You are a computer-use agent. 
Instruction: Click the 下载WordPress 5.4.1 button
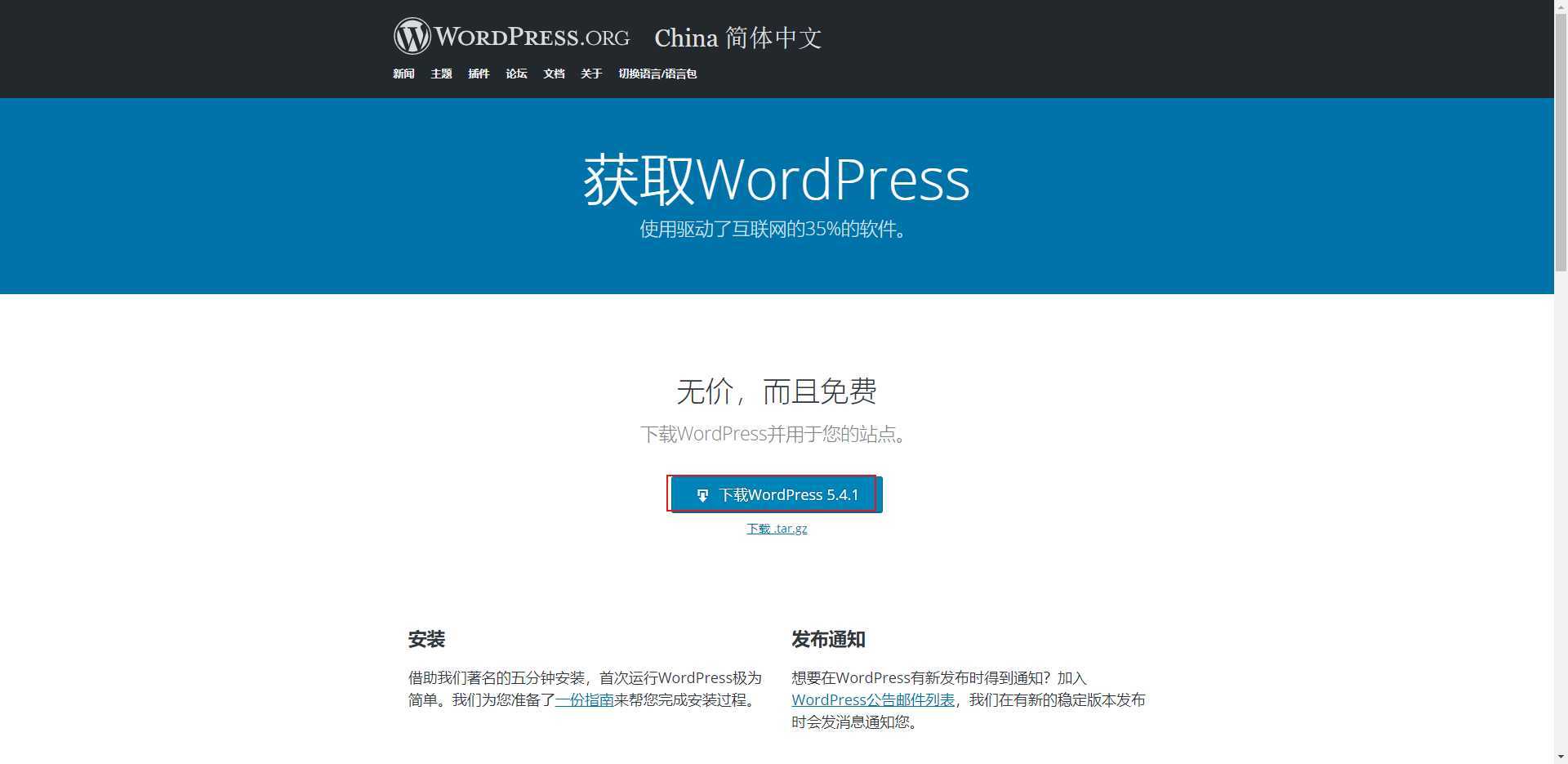[x=777, y=494]
